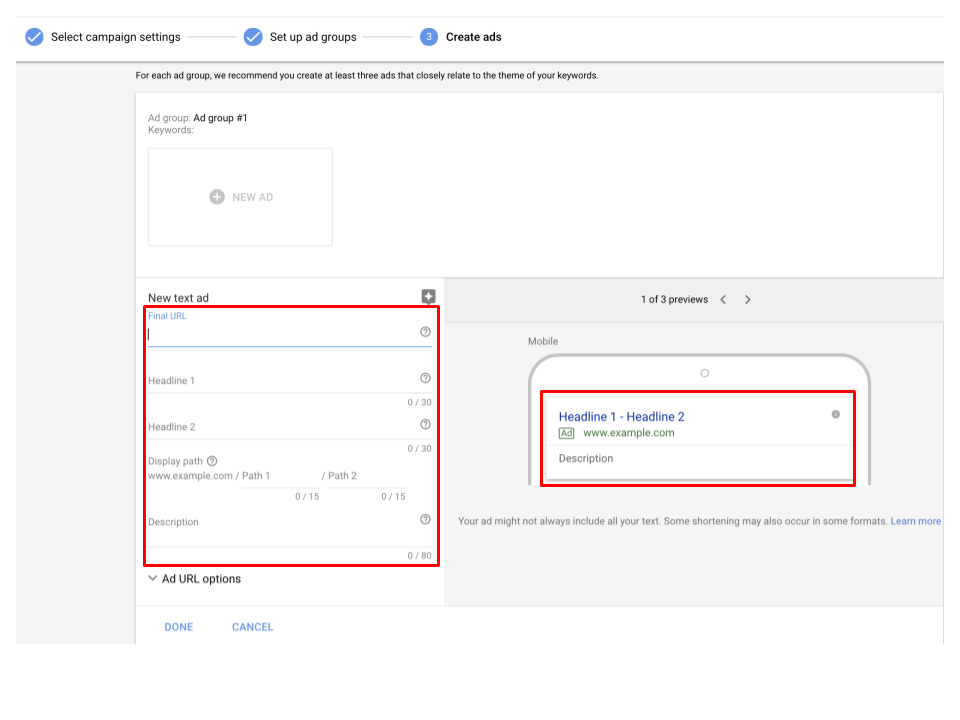Open the Learn more link
Image resolution: width=960 pixels, height=720 pixels.
tap(915, 521)
